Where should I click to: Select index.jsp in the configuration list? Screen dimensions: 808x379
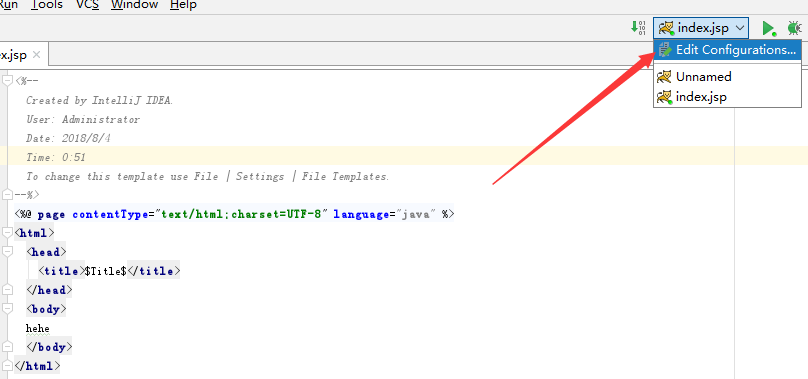728,96
